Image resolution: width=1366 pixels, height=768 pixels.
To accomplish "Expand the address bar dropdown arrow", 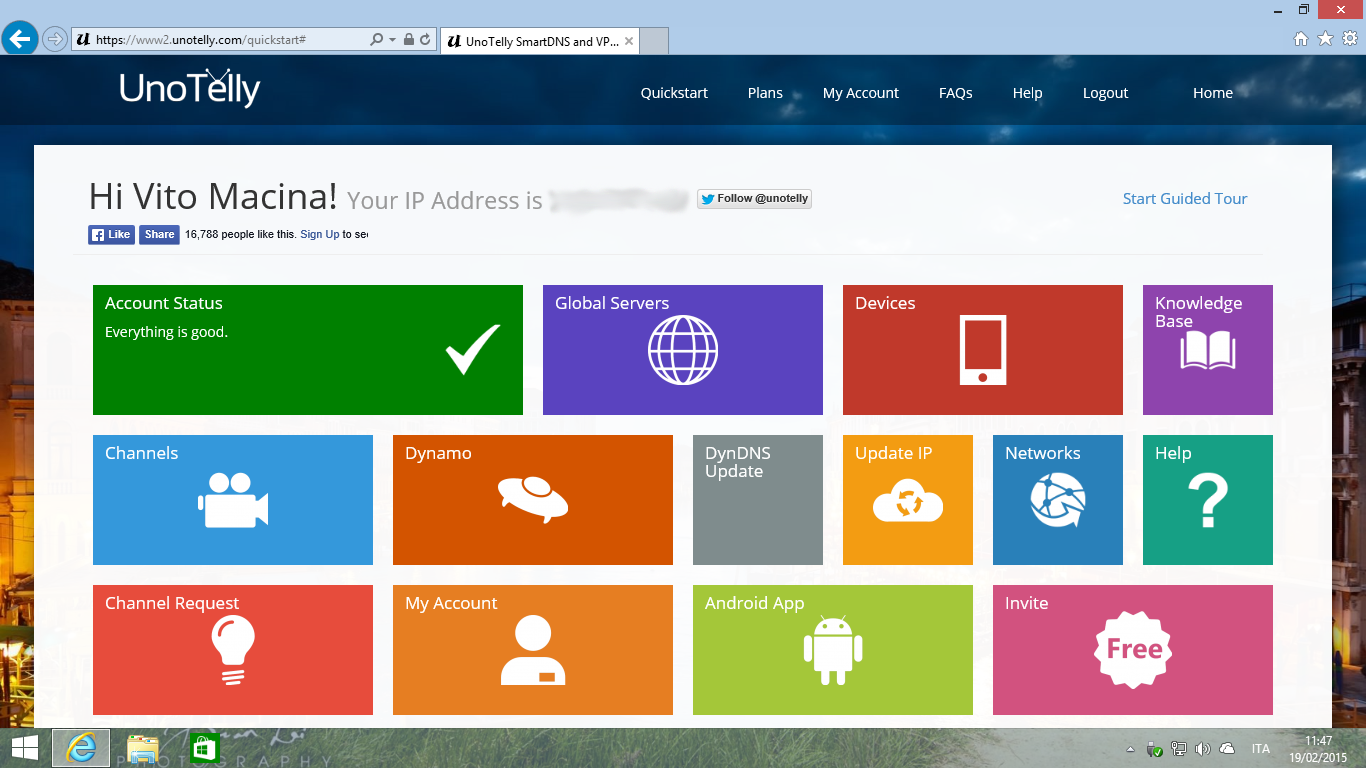I will click(391, 40).
